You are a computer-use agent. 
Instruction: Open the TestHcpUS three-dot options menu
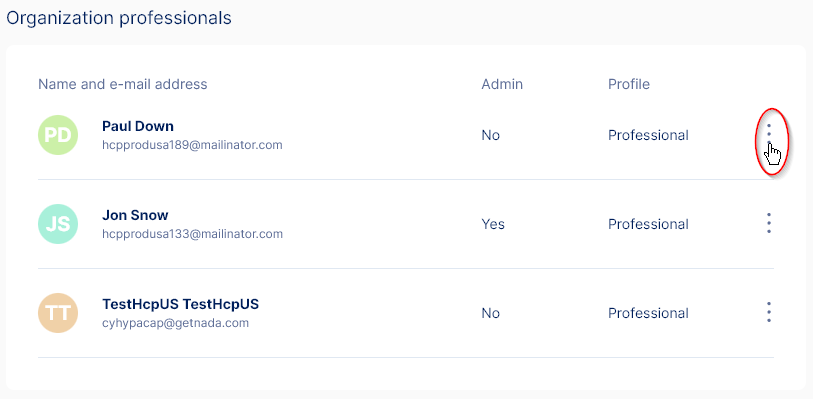[x=769, y=312]
